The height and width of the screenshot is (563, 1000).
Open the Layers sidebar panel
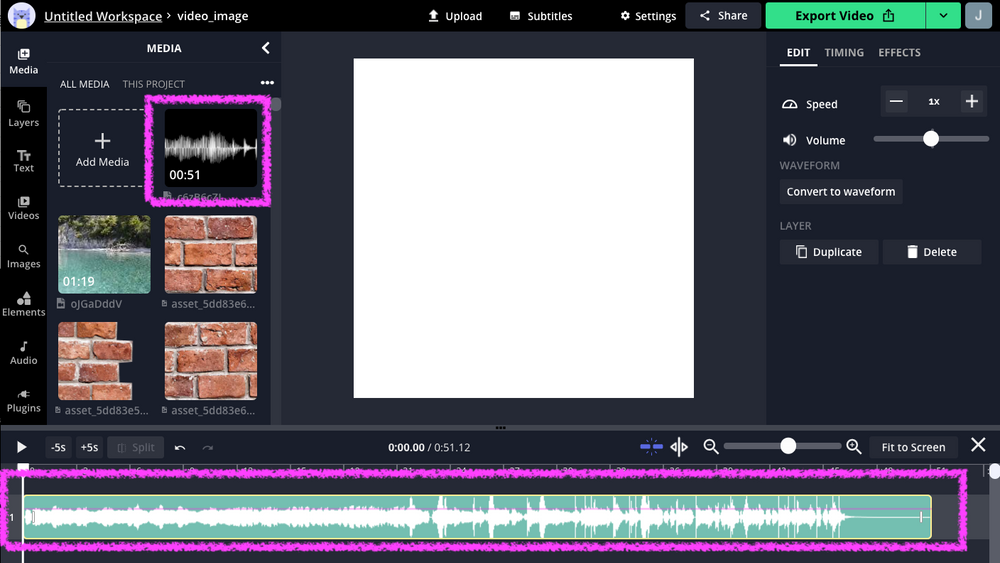(x=24, y=113)
